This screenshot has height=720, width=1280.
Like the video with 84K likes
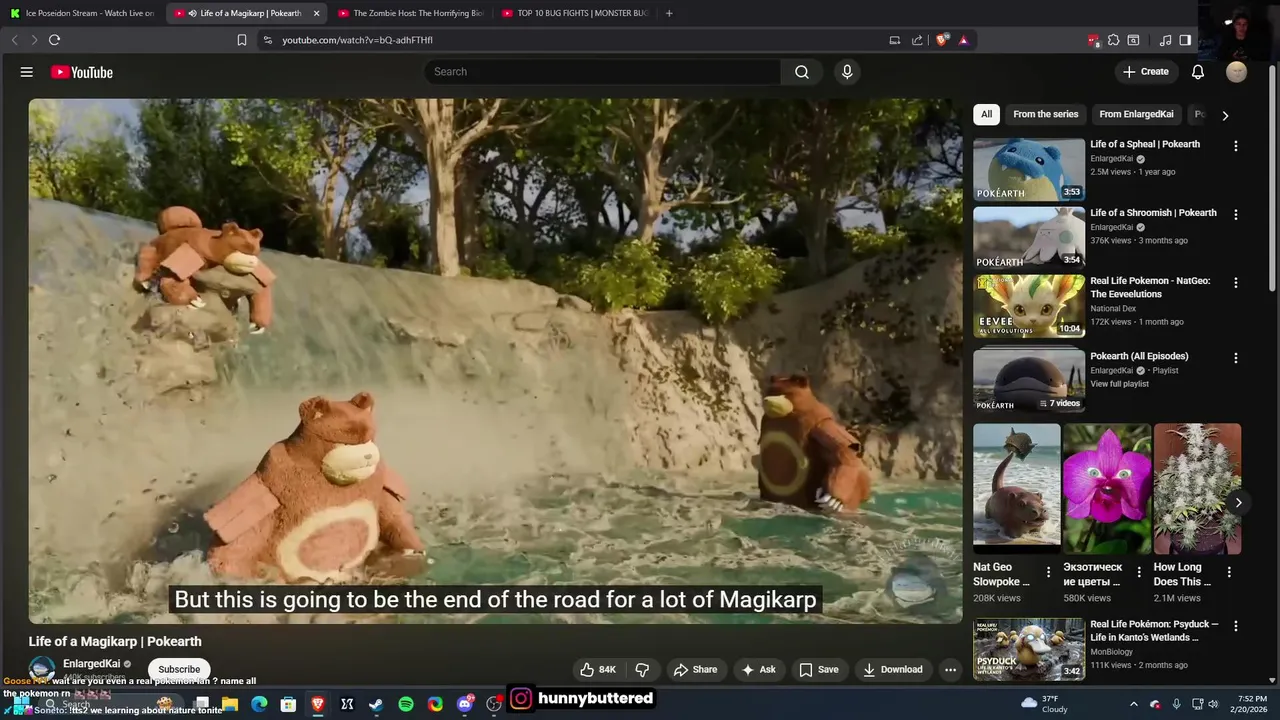pyautogui.click(x=598, y=670)
